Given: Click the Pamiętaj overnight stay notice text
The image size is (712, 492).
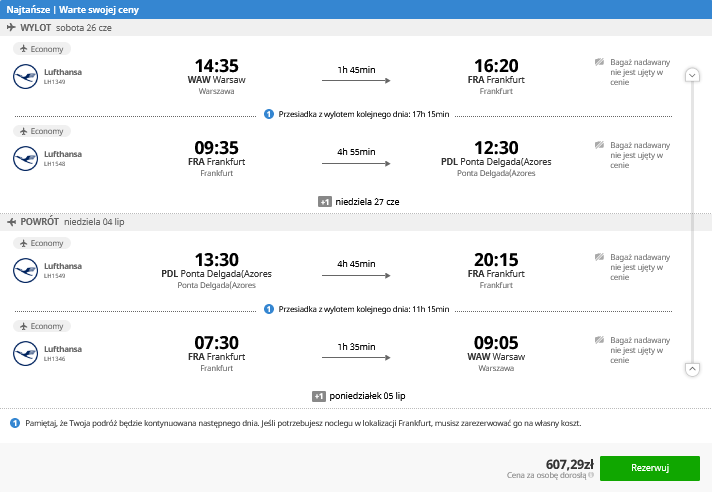Looking at the screenshot, I should pyautogui.click(x=303, y=423).
